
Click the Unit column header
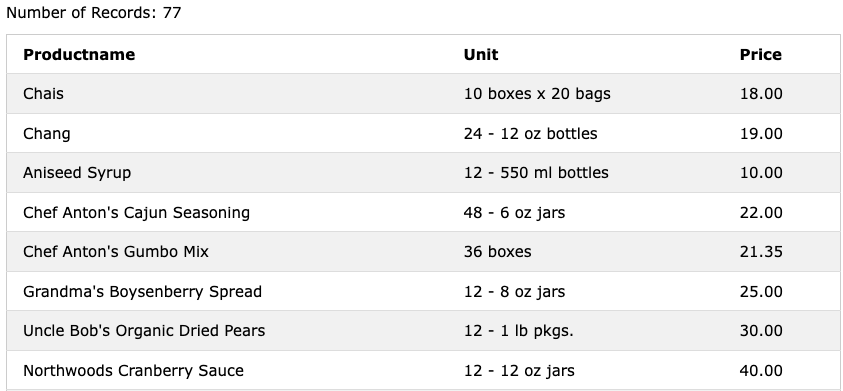click(481, 55)
